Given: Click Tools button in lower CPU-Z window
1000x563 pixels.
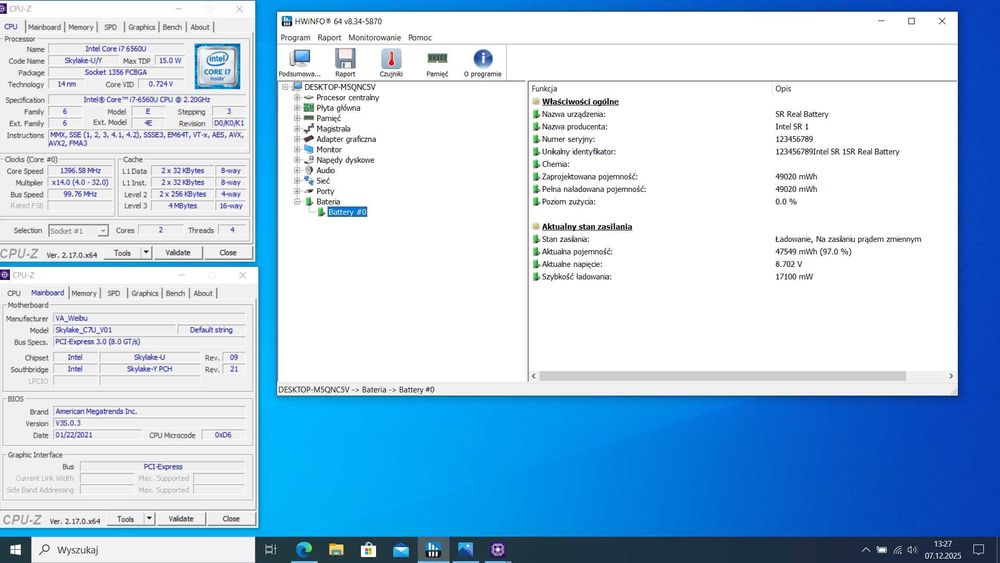Looking at the screenshot, I should coord(126,518).
